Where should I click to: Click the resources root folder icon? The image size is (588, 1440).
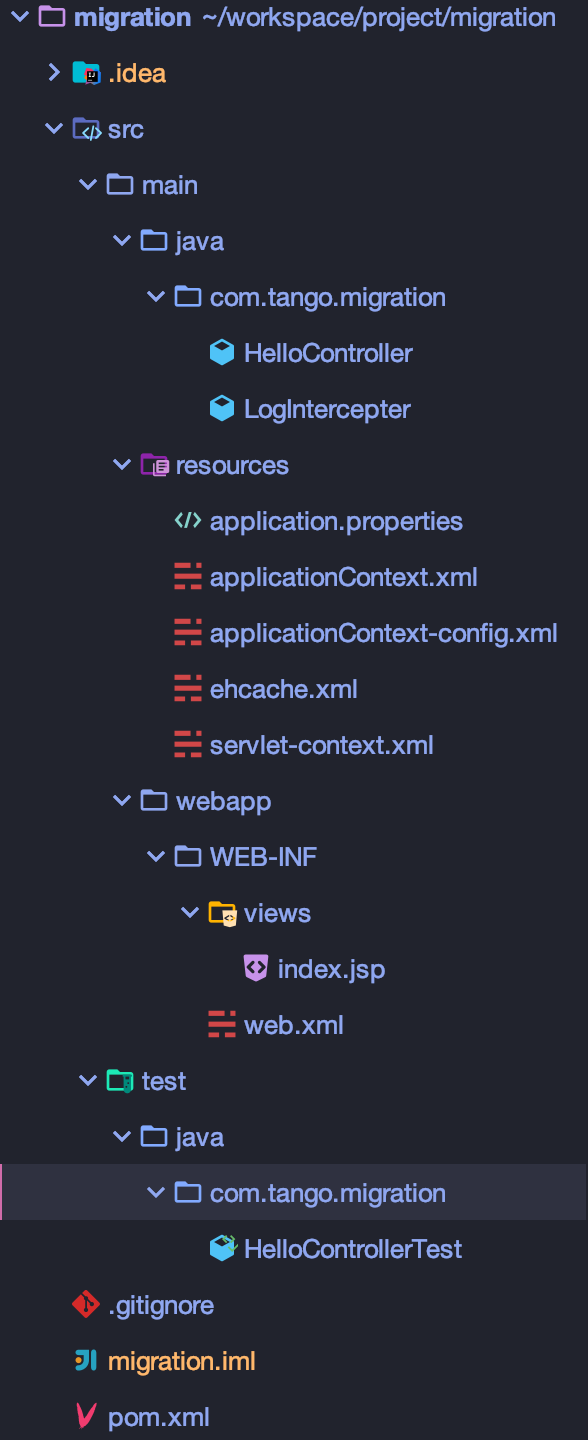155,464
